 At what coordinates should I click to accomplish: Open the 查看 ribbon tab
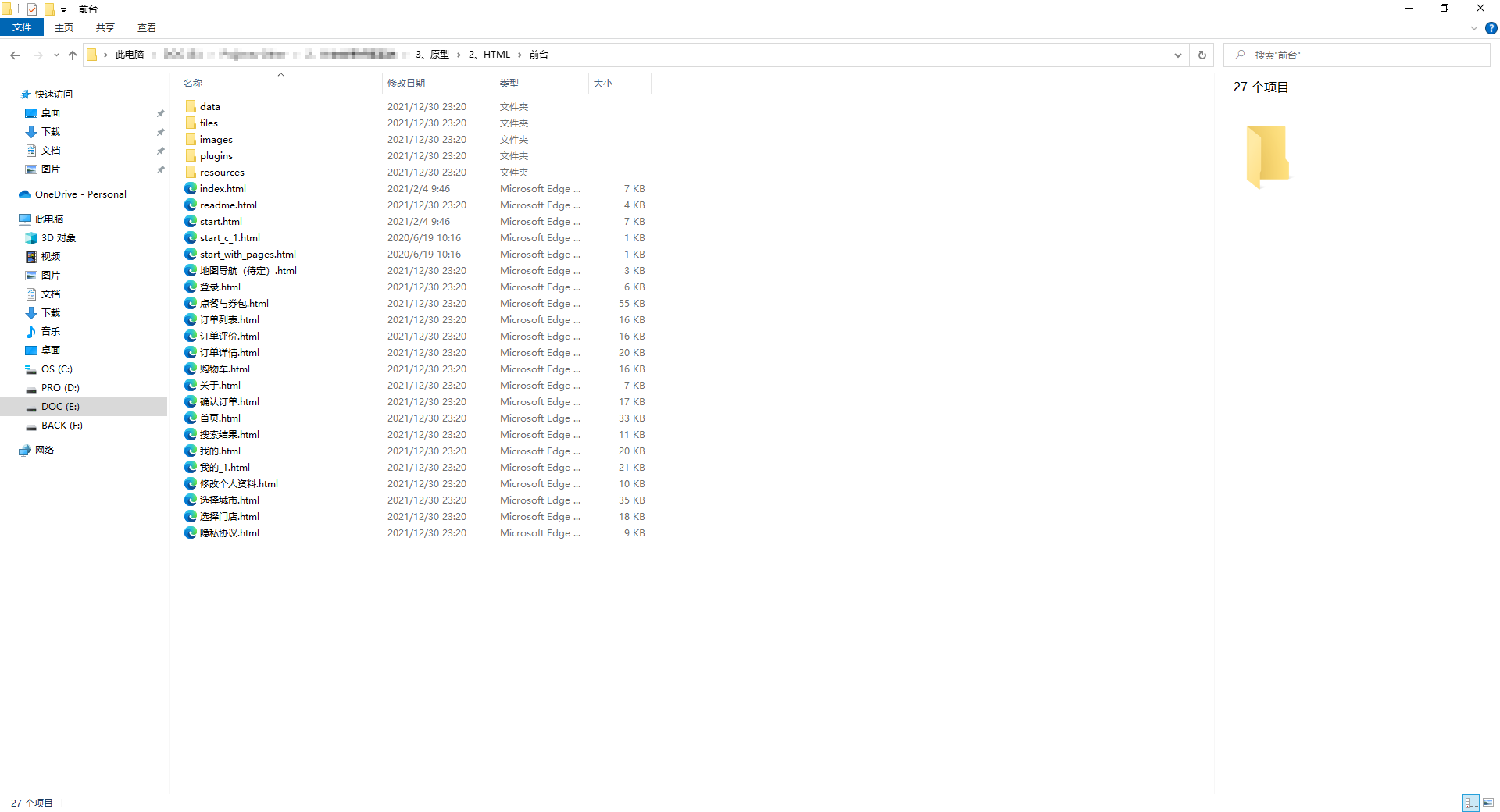coord(147,27)
